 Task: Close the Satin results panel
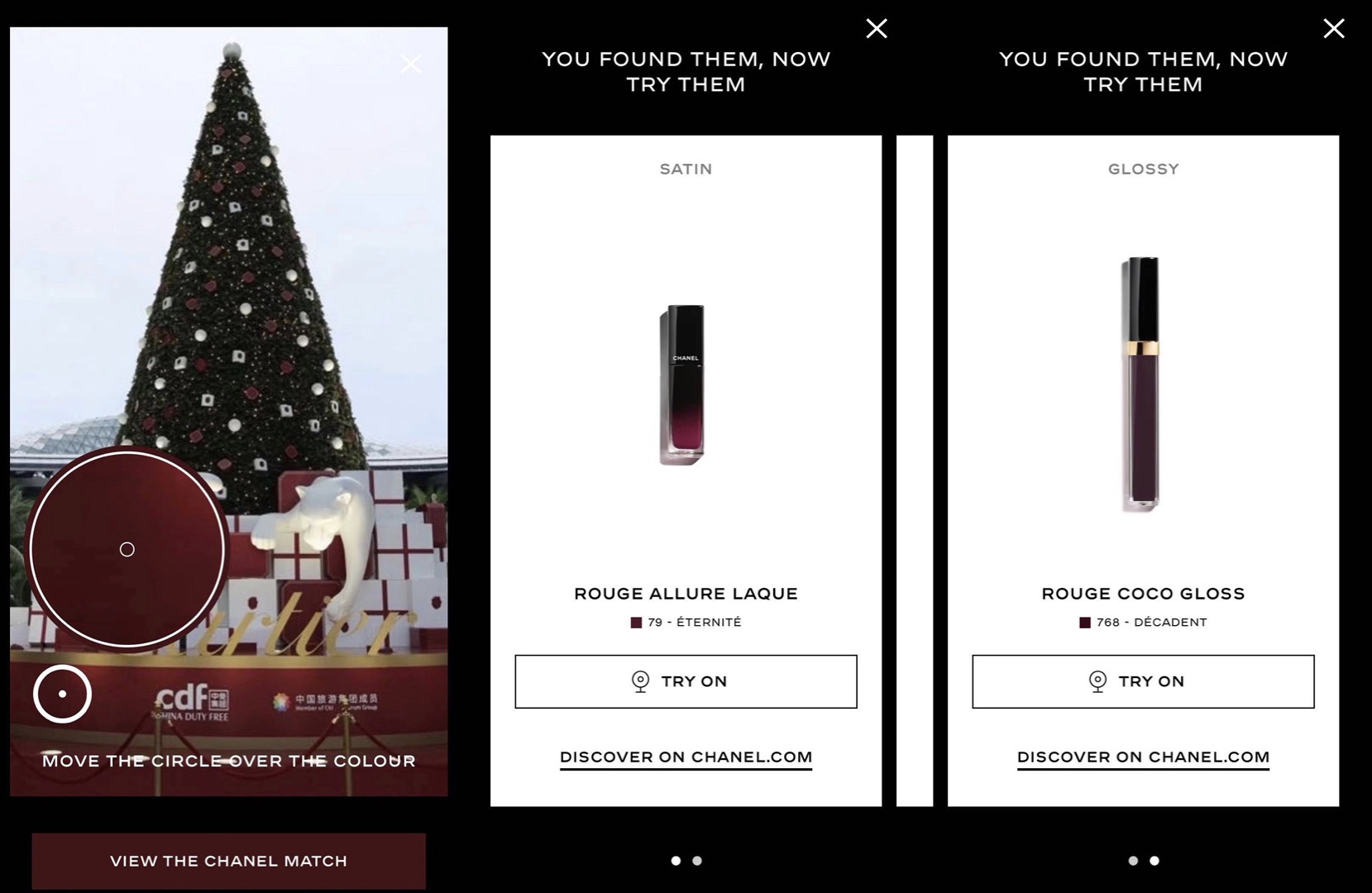877,29
